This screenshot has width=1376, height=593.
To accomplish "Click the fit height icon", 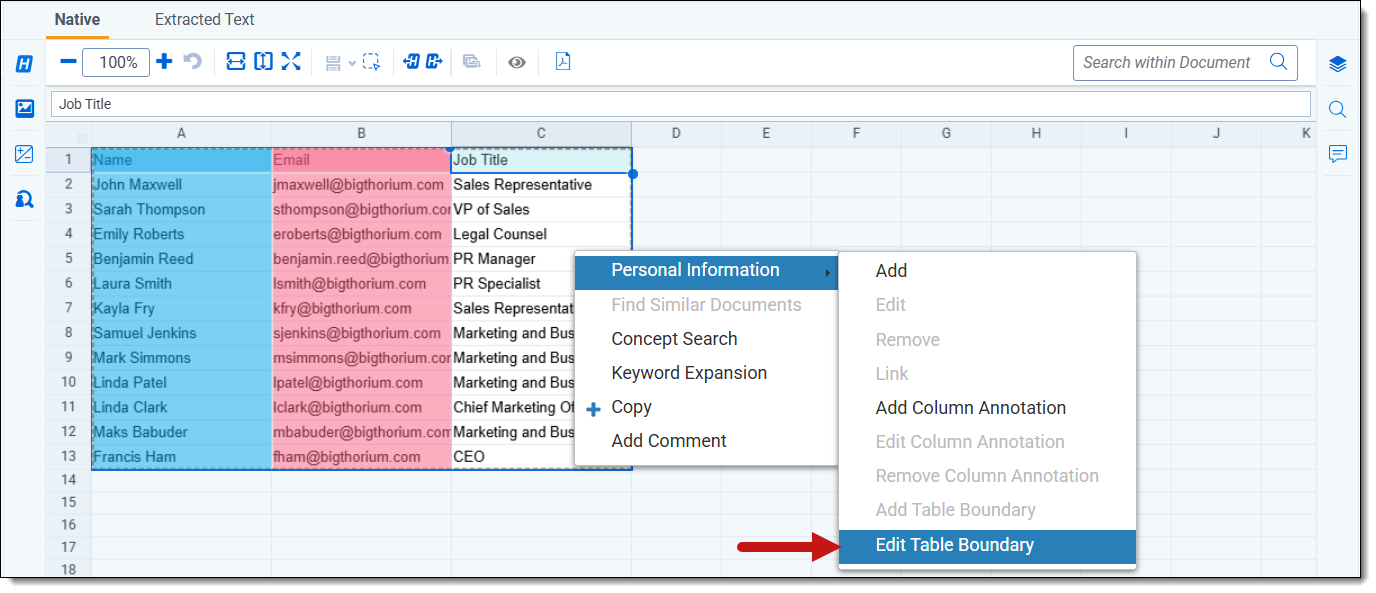I will [263, 62].
